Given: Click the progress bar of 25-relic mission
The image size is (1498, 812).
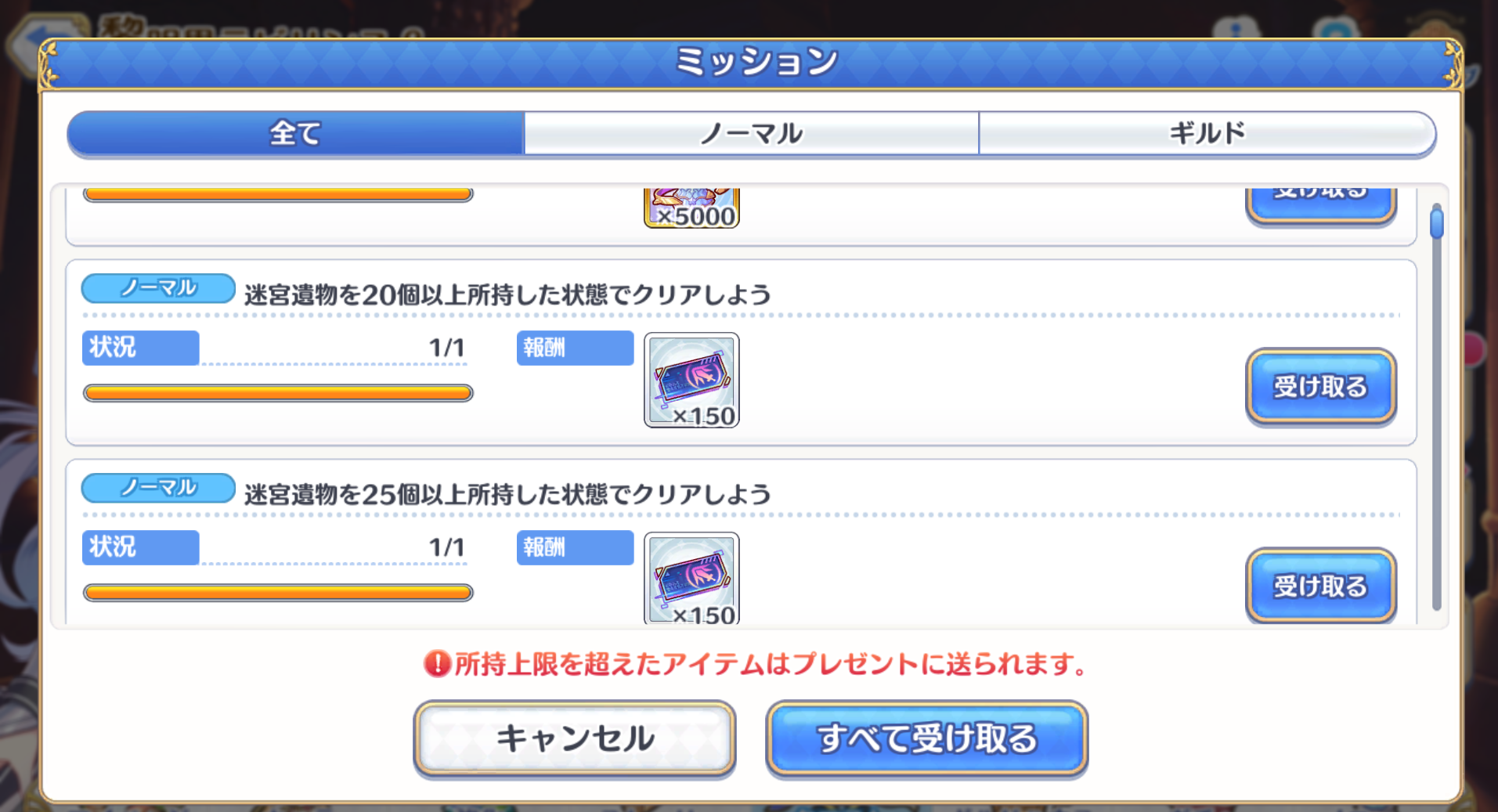Looking at the screenshot, I should [278, 593].
